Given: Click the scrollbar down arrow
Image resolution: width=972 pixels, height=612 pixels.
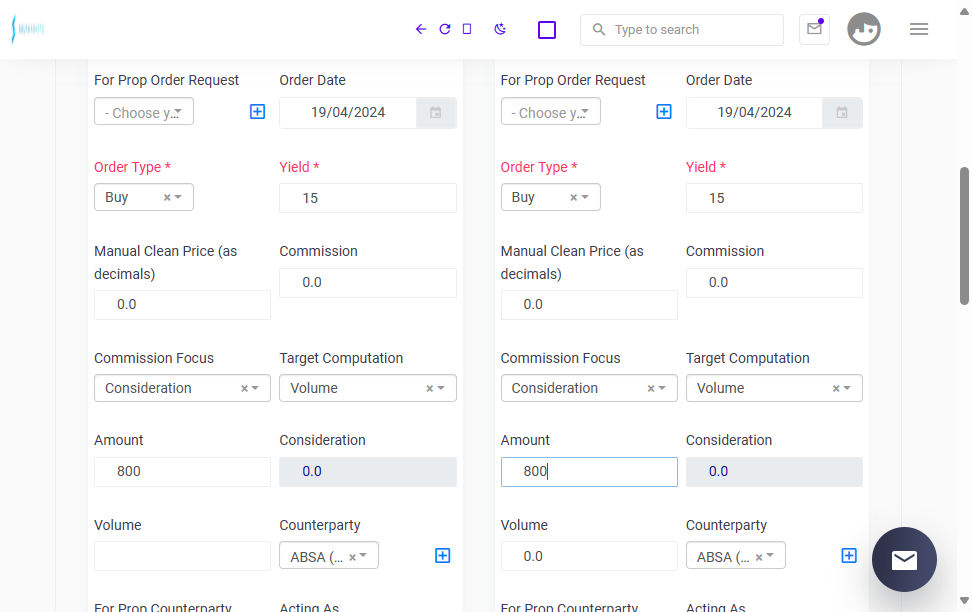Looking at the screenshot, I should click(x=964, y=600).
